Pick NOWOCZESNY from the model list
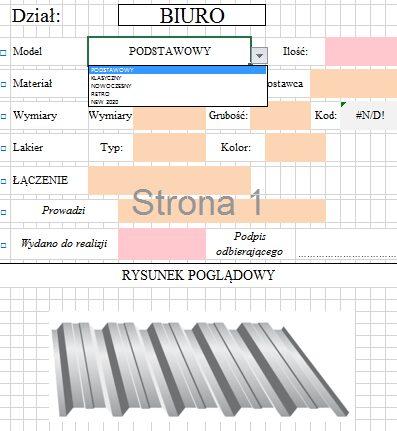Image resolution: width=397 pixels, height=431 pixels. pos(178,86)
